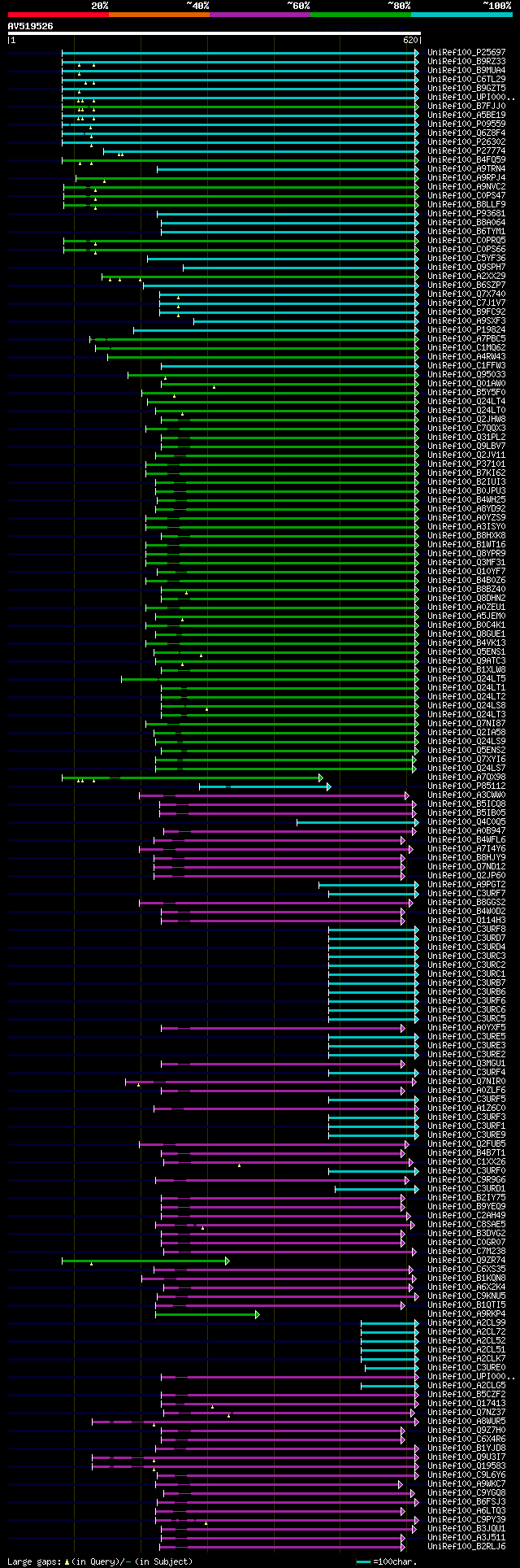Screen dimensions: 520x1568
Task: Select the UniRef100_Q5ENS1 label
Action: (x=466, y=651)
